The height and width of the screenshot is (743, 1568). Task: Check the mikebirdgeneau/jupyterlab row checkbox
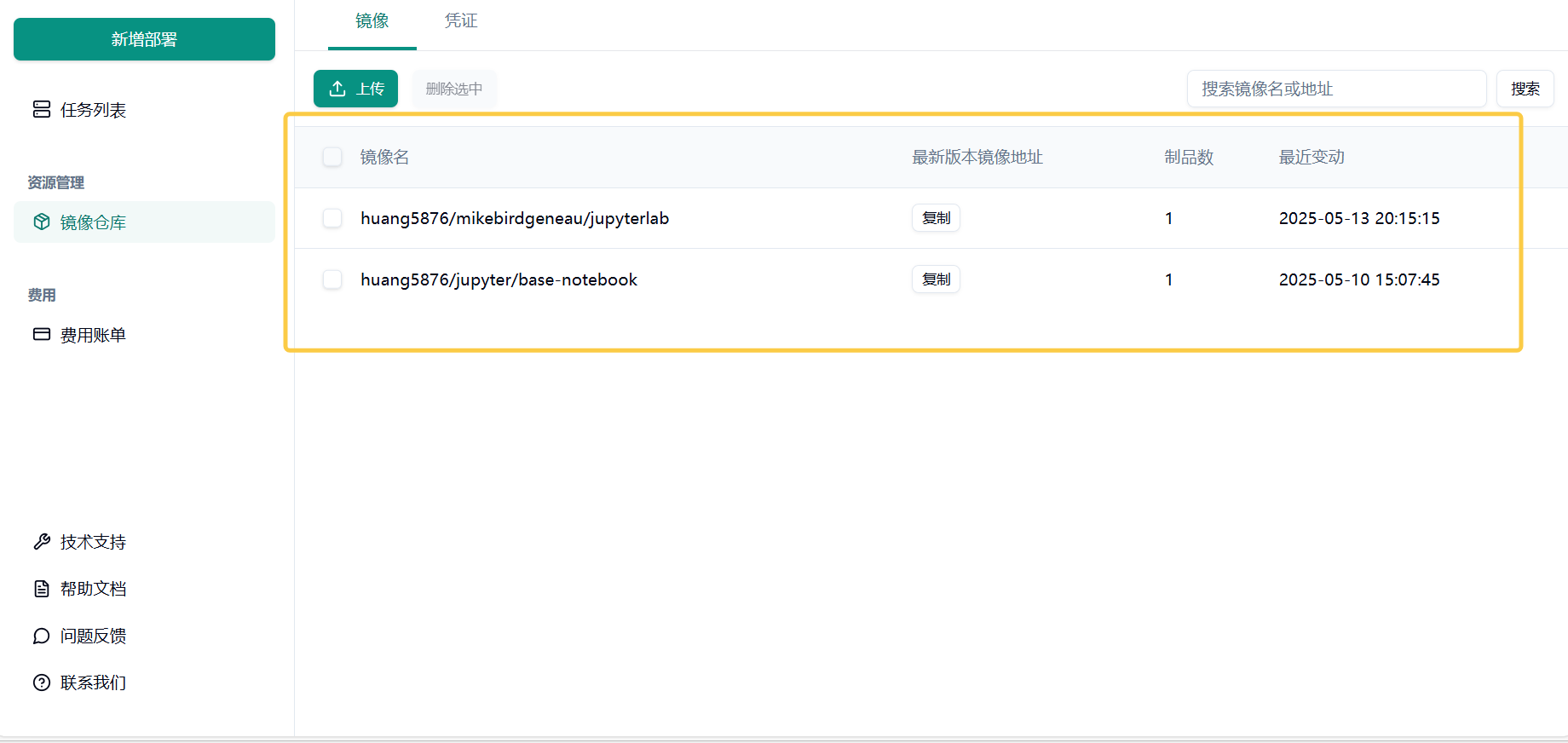(x=332, y=218)
